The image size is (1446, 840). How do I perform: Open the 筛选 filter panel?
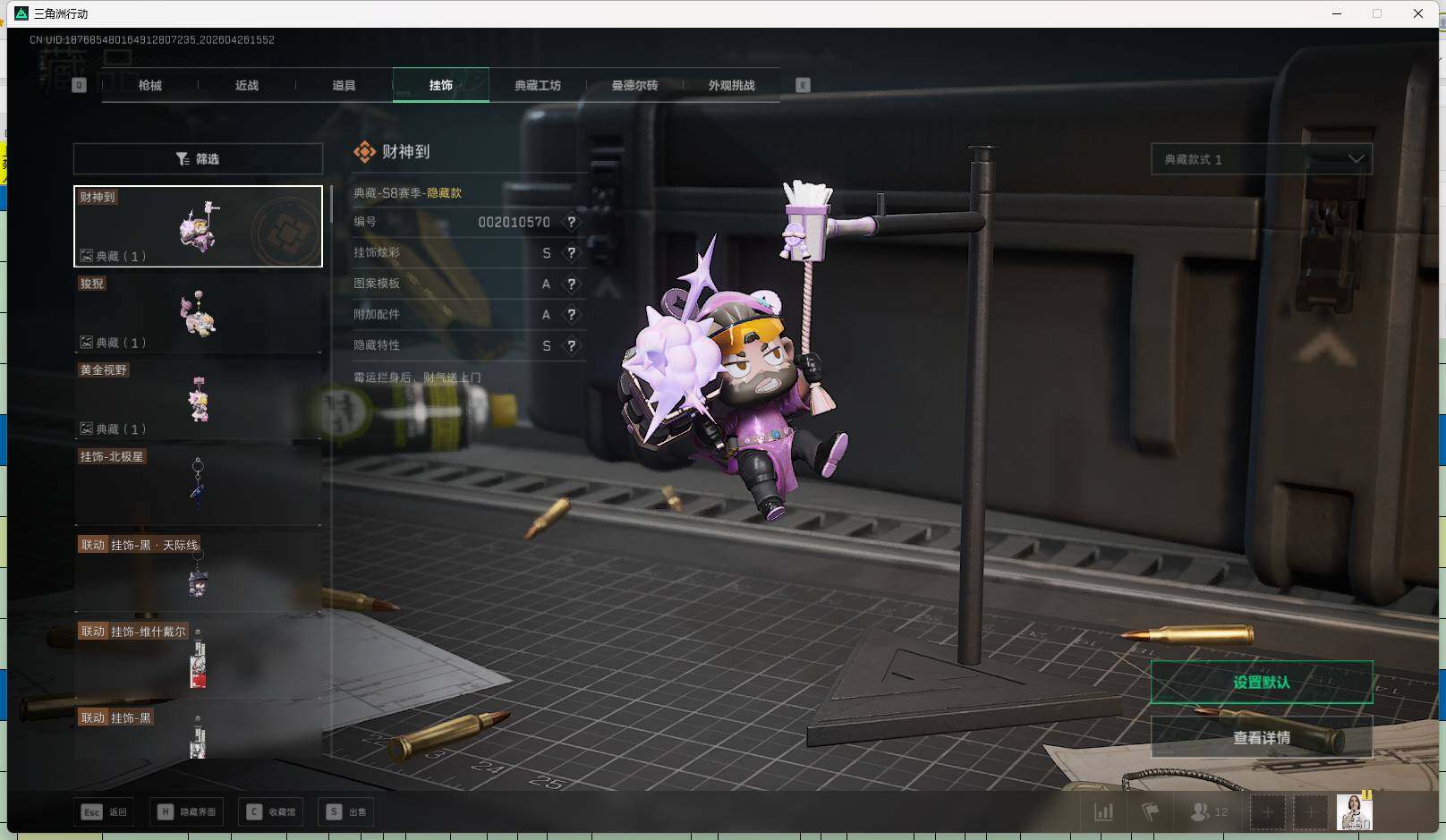pyautogui.click(x=198, y=159)
